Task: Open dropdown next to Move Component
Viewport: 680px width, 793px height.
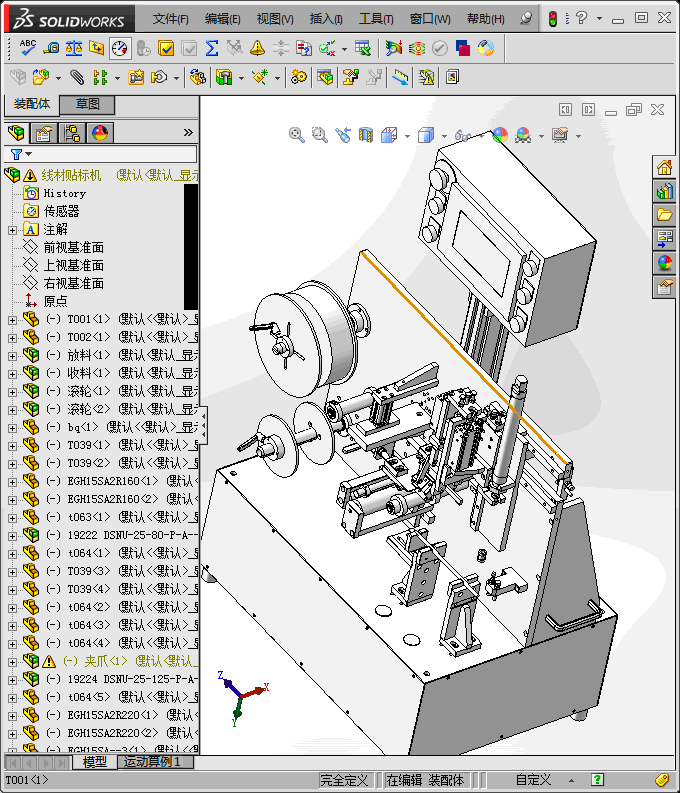Action: (x=176, y=78)
